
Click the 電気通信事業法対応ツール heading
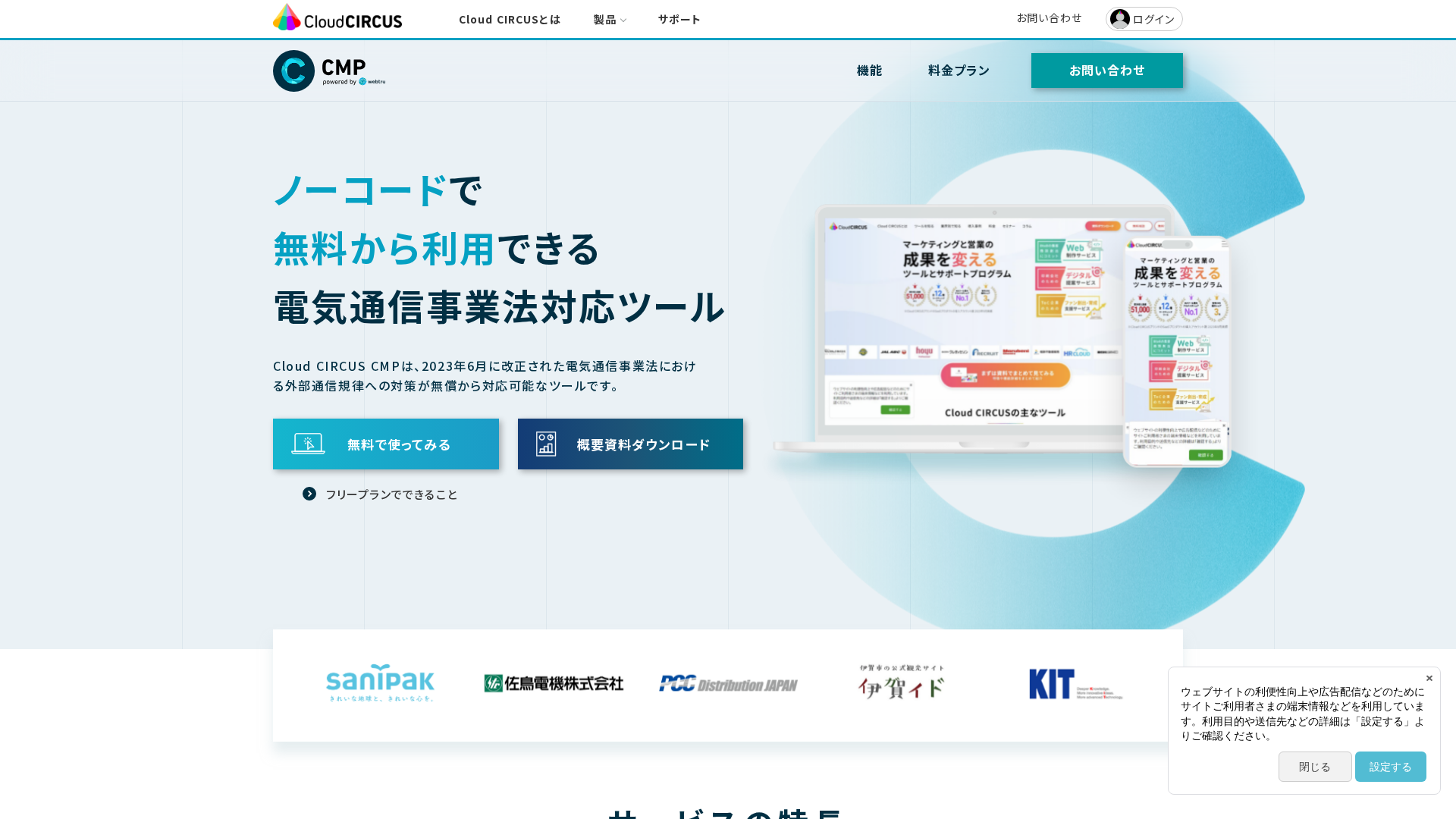point(499,307)
